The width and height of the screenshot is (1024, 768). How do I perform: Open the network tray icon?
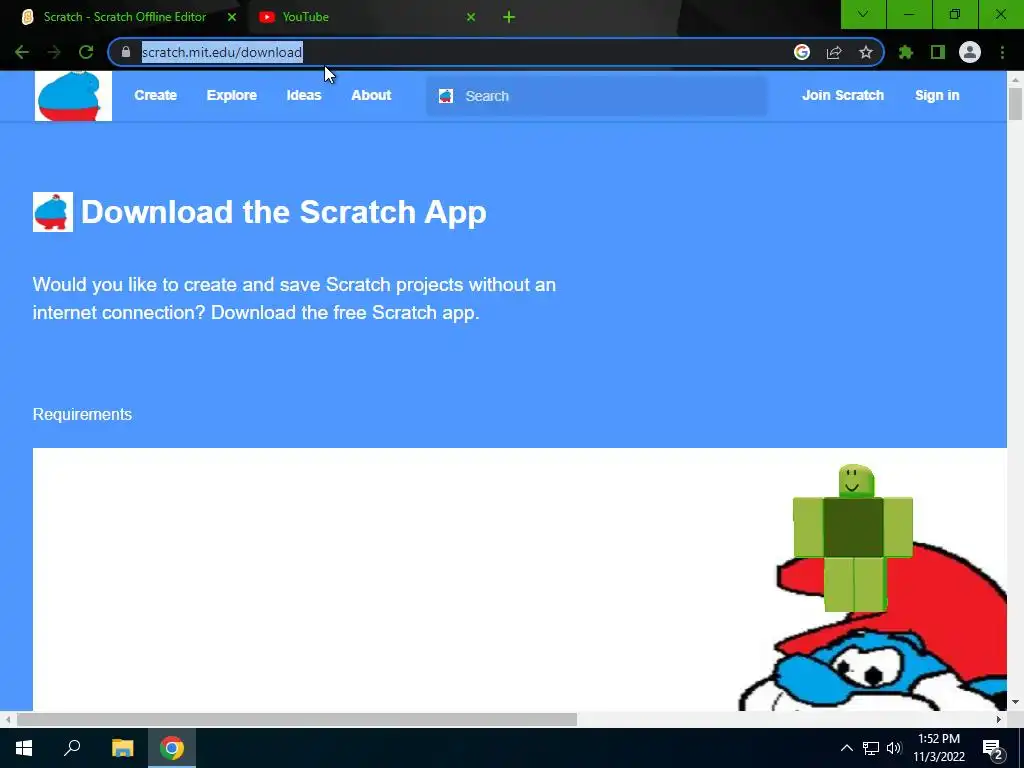coord(871,748)
